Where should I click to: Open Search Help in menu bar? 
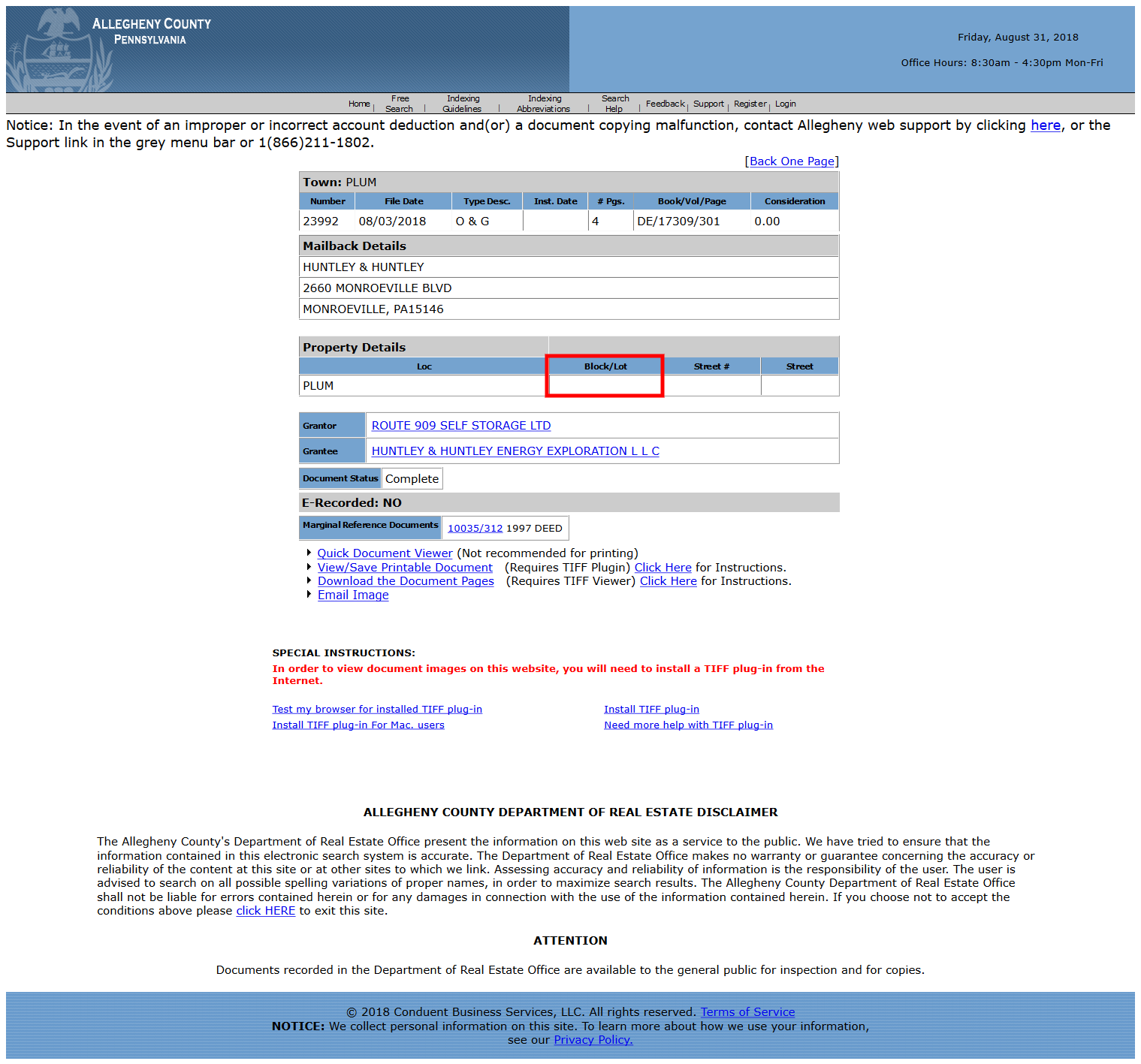(x=614, y=104)
